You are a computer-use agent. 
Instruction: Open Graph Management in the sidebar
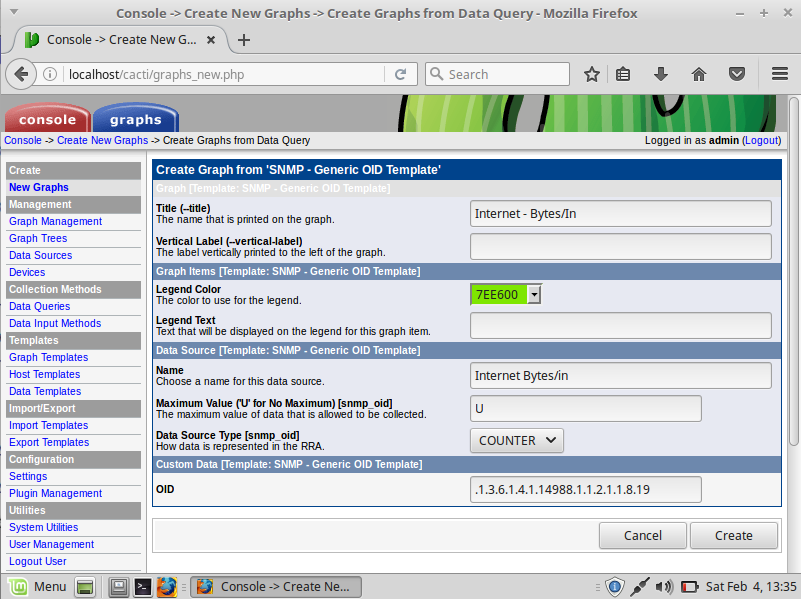[55, 221]
